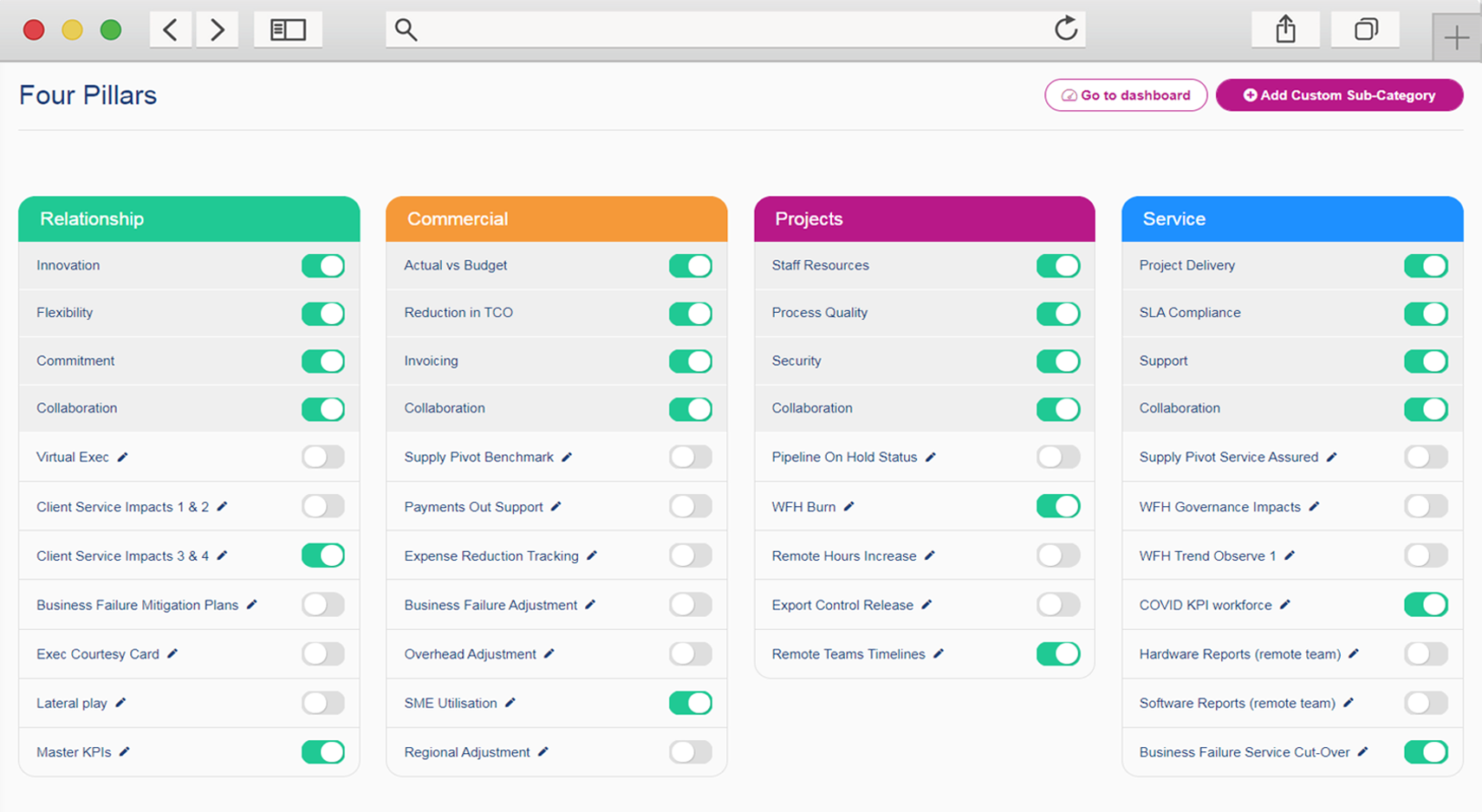The image size is (1482, 812).
Task: Open the browser share menu
Action: click(x=1286, y=29)
